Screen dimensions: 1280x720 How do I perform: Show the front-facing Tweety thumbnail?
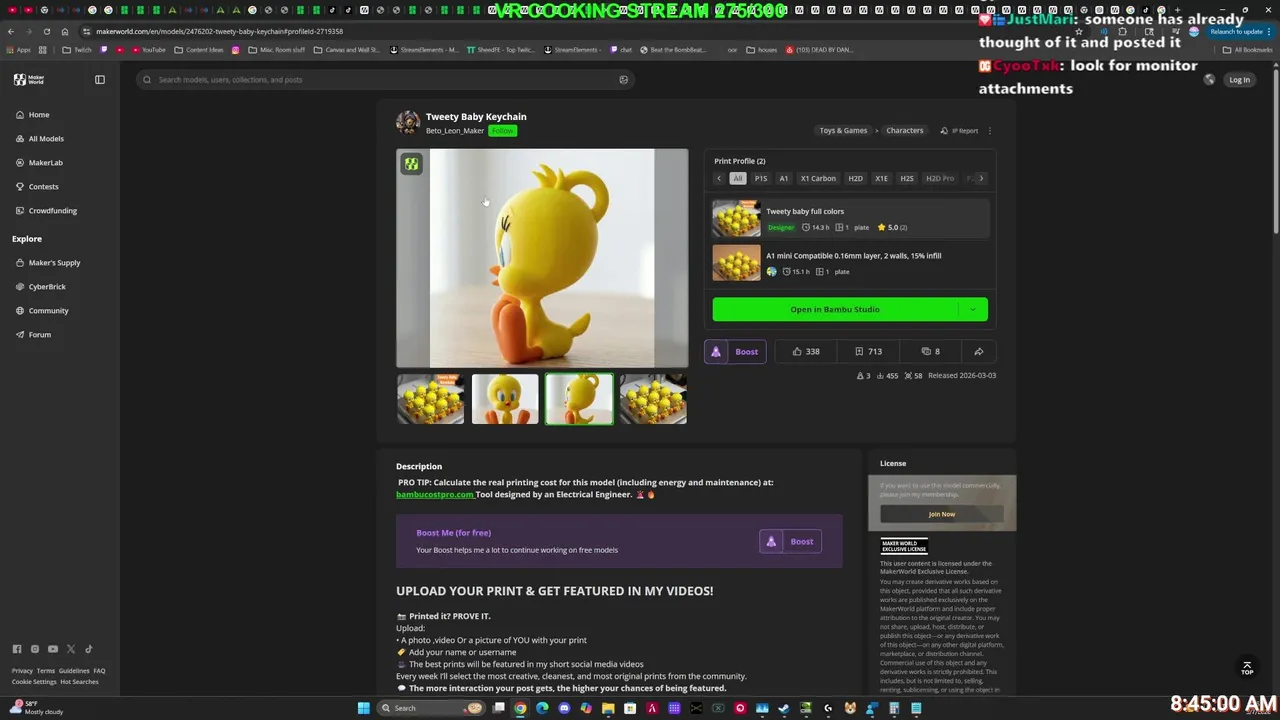point(505,399)
